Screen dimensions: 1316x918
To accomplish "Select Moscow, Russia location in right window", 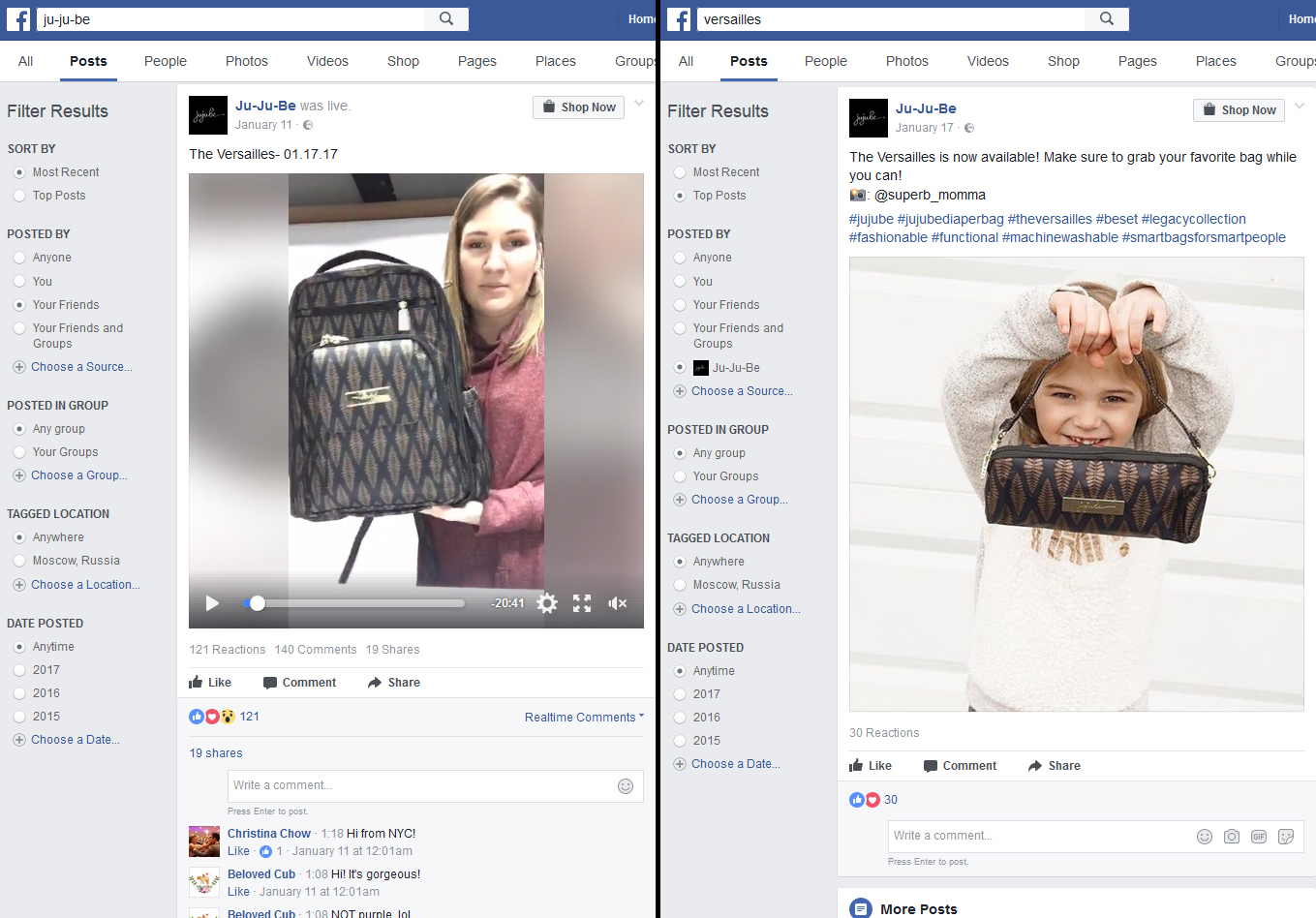I will [680, 585].
